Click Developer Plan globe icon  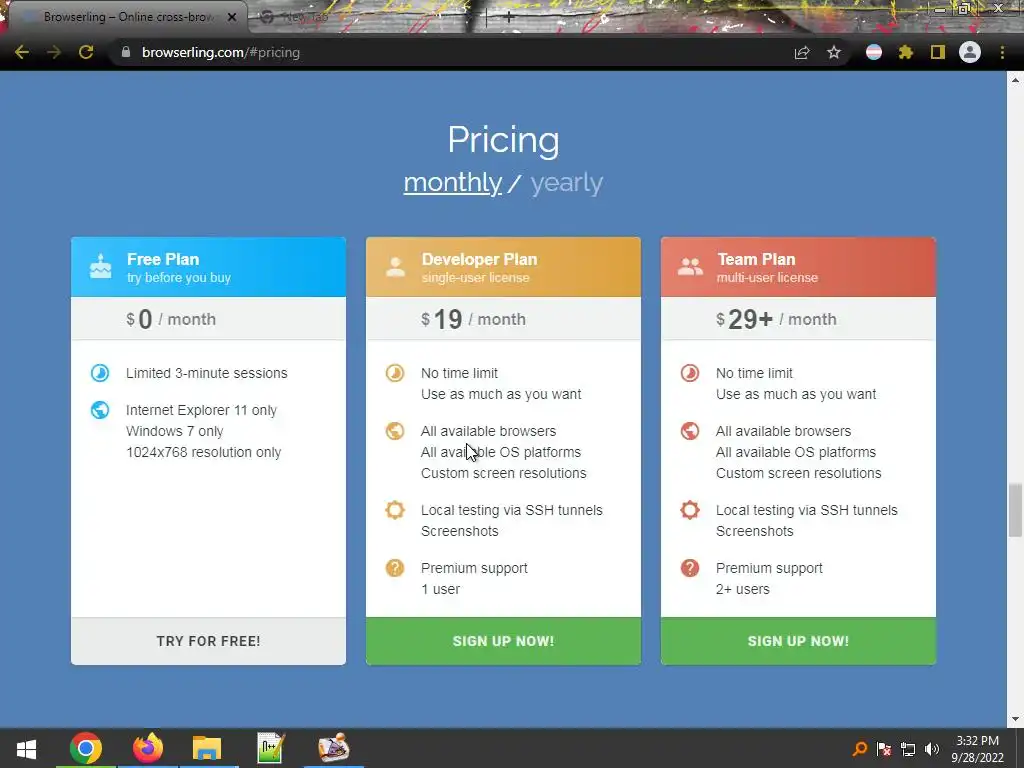[x=394, y=431]
